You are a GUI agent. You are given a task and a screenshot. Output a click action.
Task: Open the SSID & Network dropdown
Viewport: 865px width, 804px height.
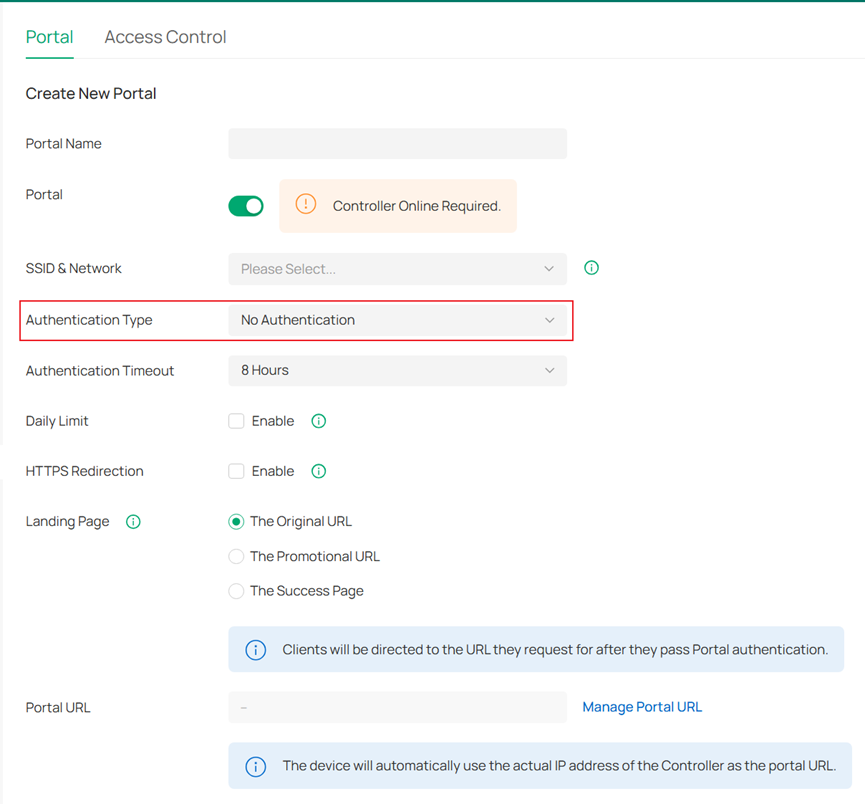(397, 269)
